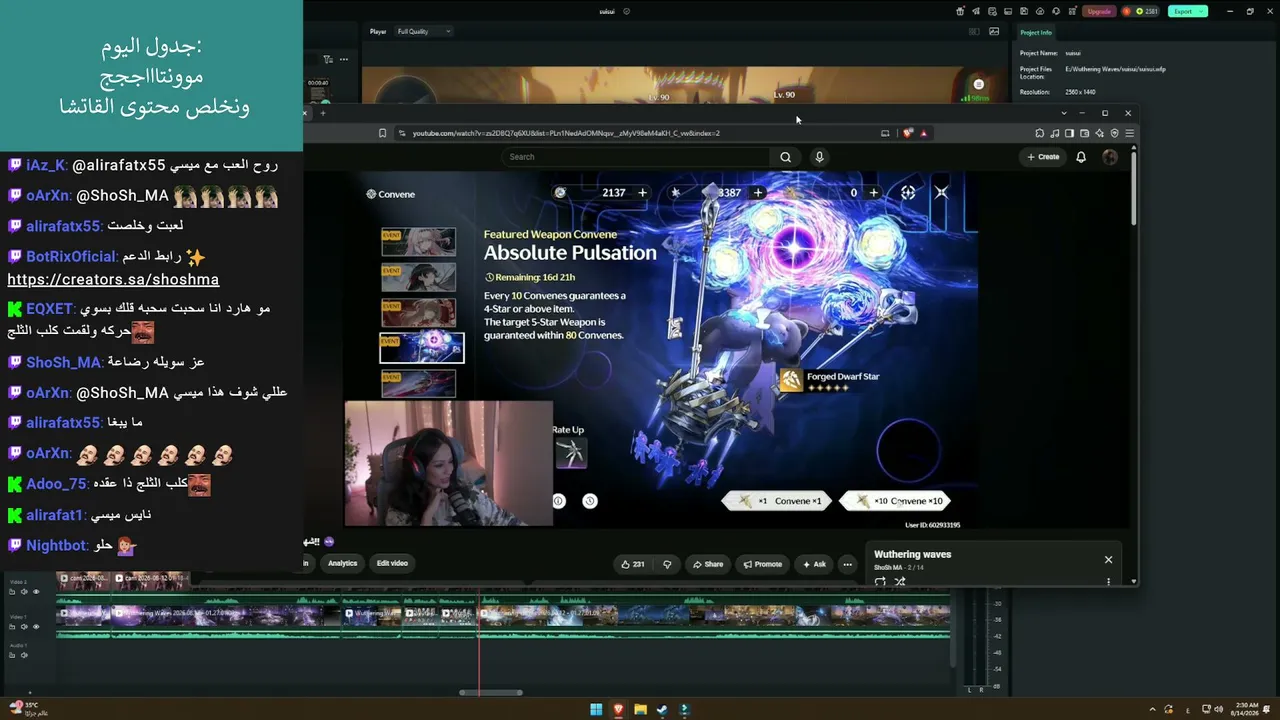The width and height of the screenshot is (1280, 720).
Task: Click the Wuthering waves playlist title
Action: (912, 554)
